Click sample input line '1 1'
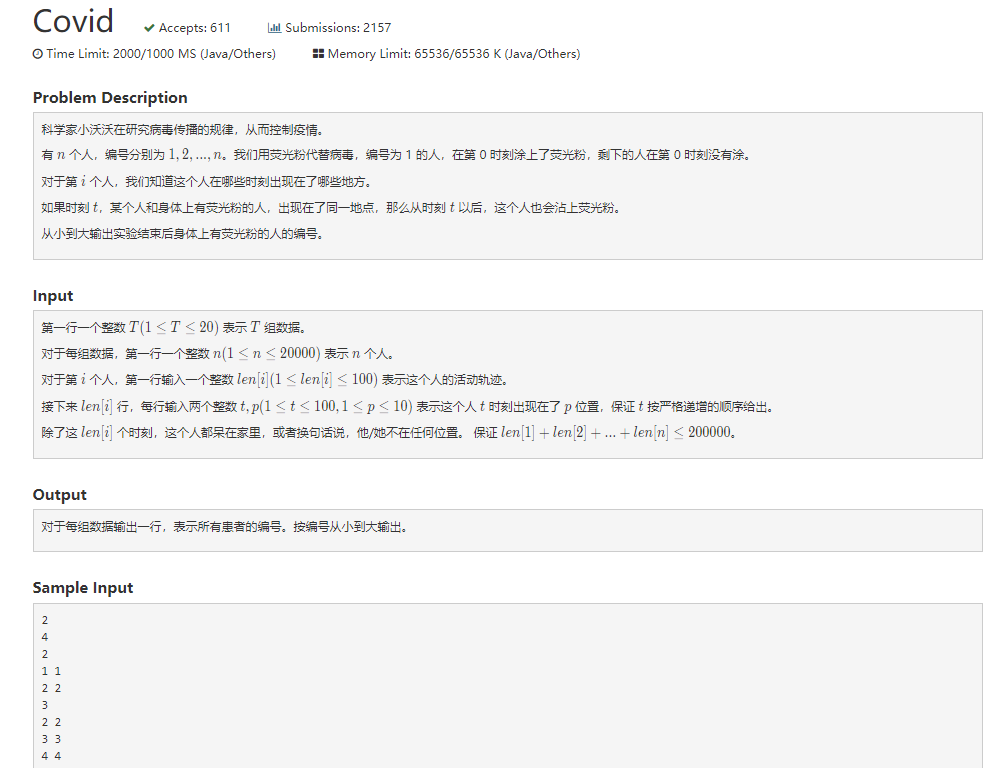 point(51,671)
